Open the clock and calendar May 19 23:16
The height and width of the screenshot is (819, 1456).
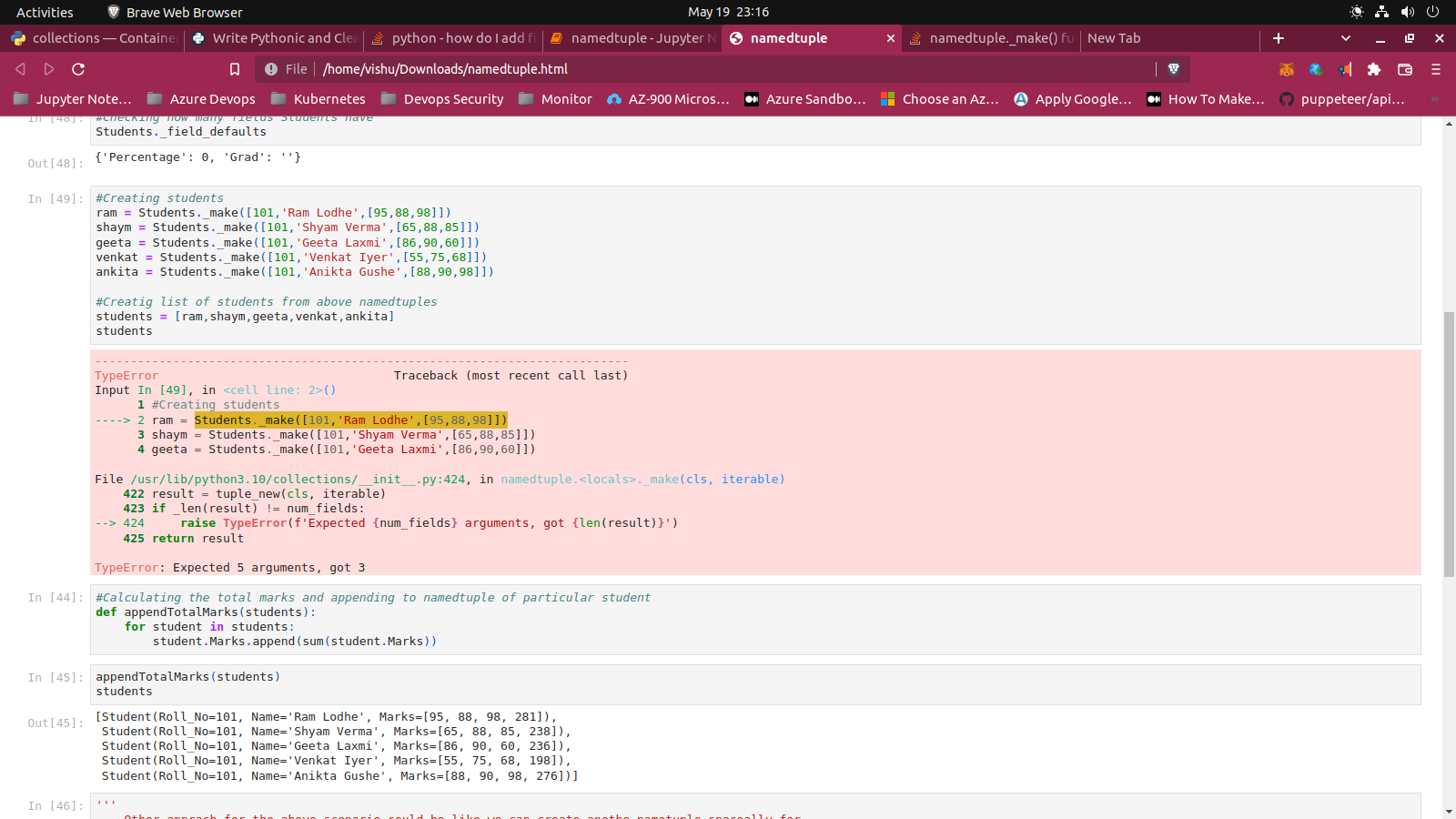pyautogui.click(x=728, y=12)
